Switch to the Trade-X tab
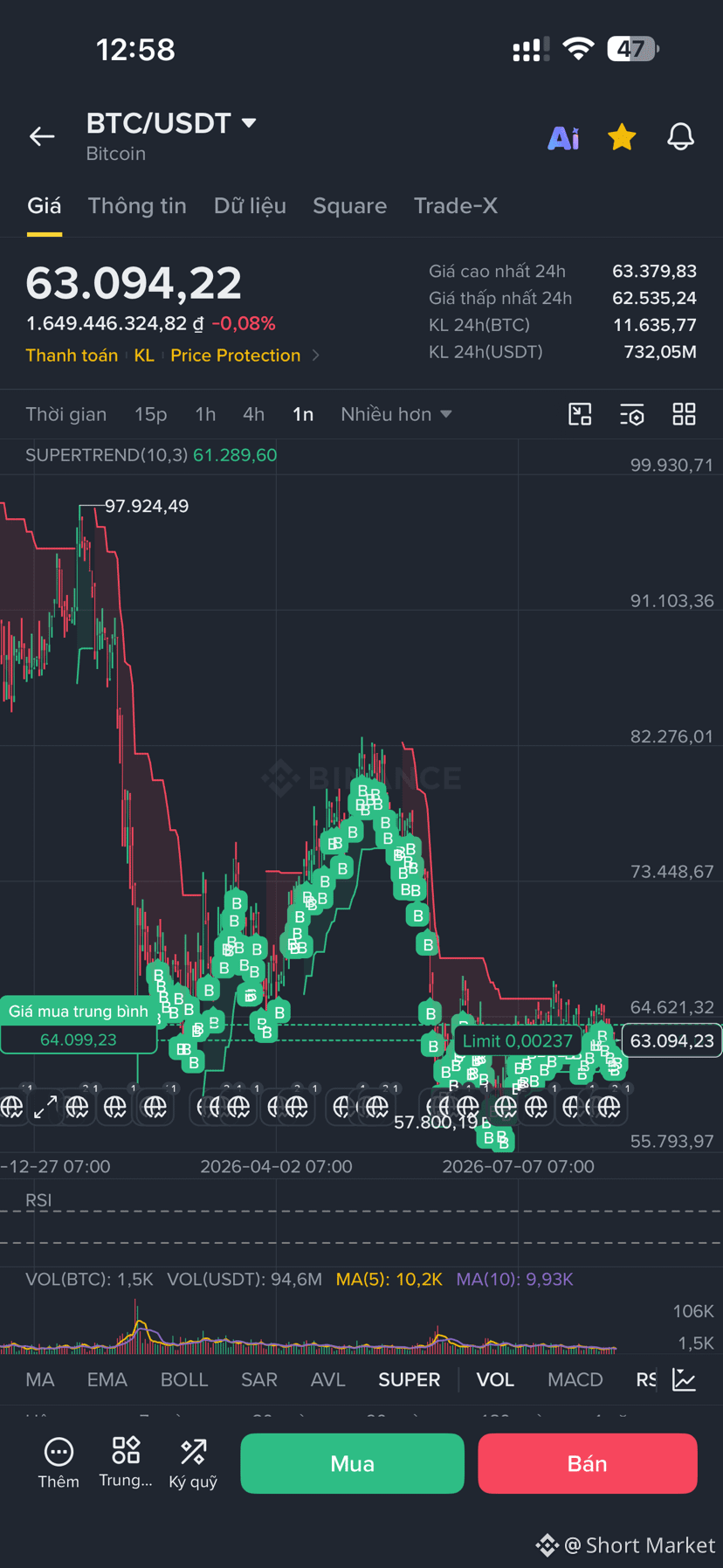 [x=456, y=206]
